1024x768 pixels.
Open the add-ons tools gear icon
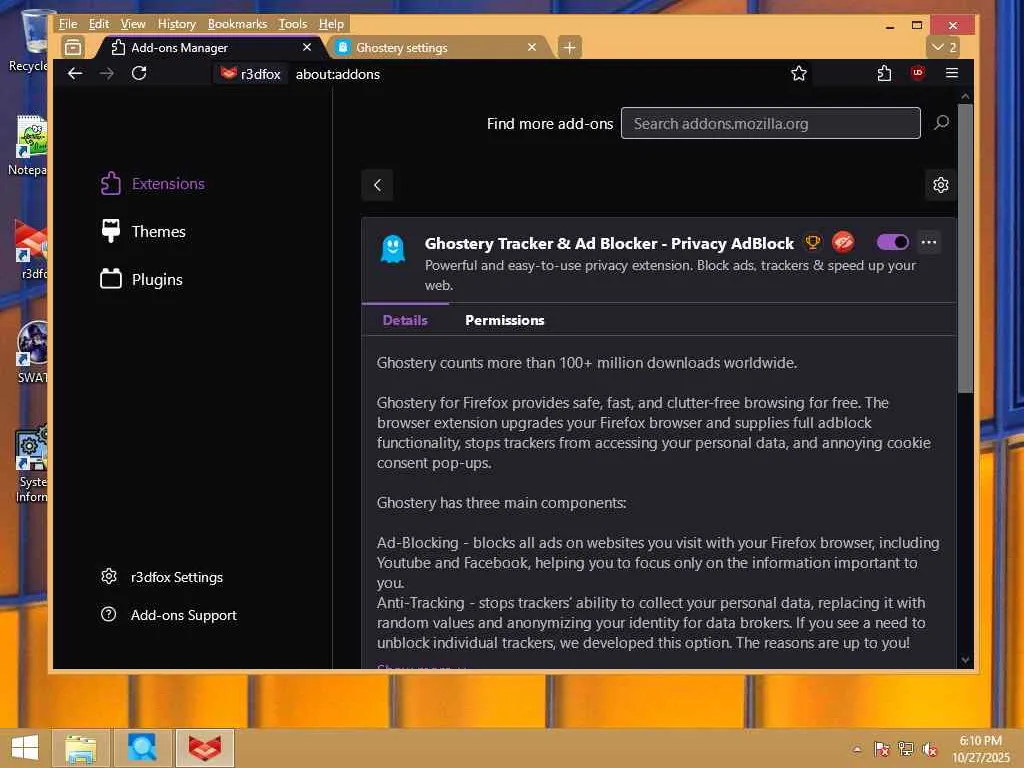(x=940, y=185)
